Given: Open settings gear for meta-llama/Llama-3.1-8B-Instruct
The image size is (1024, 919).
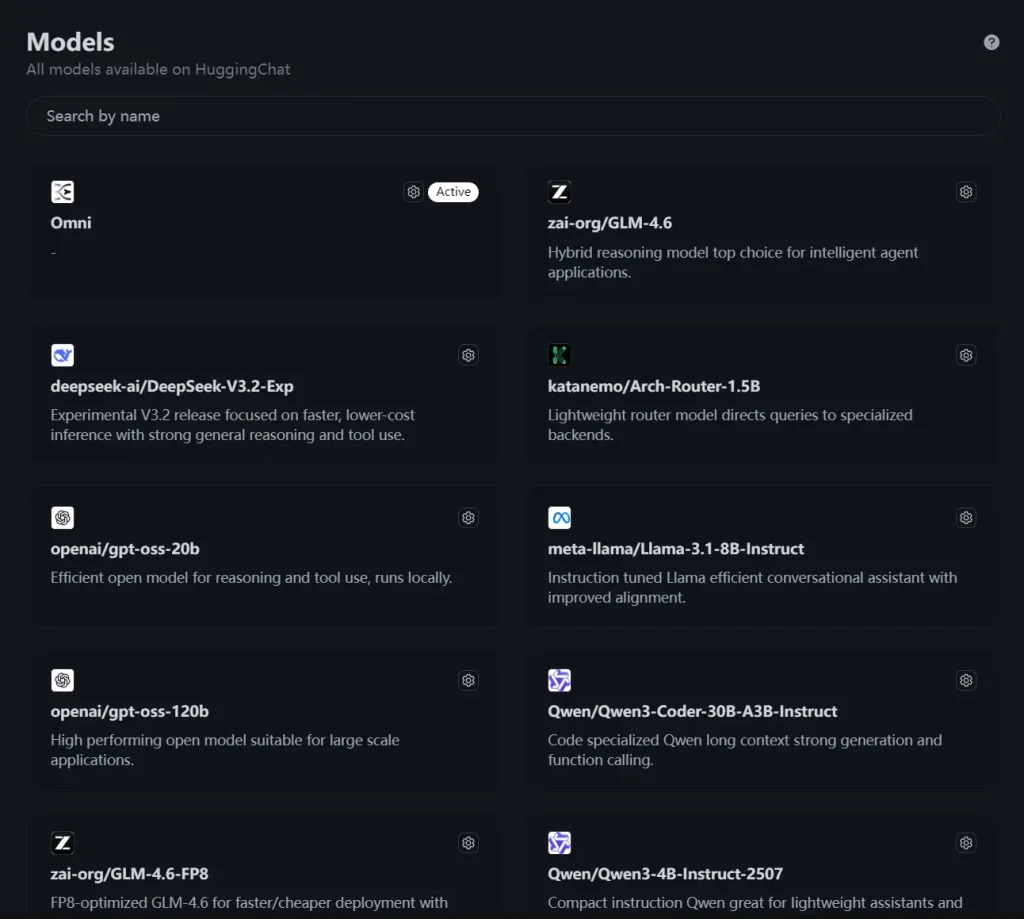Looking at the screenshot, I should pyautogui.click(x=966, y=517).
